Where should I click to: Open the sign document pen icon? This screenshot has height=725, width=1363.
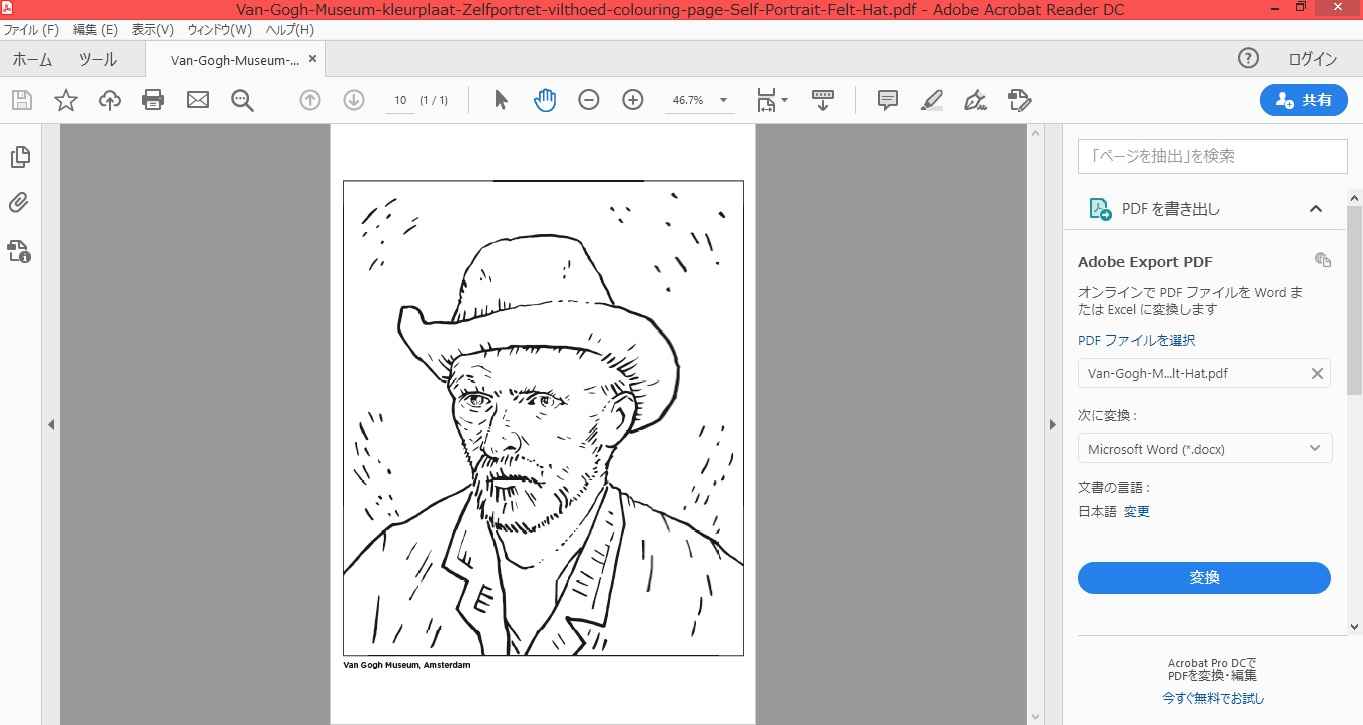[975, 100]
